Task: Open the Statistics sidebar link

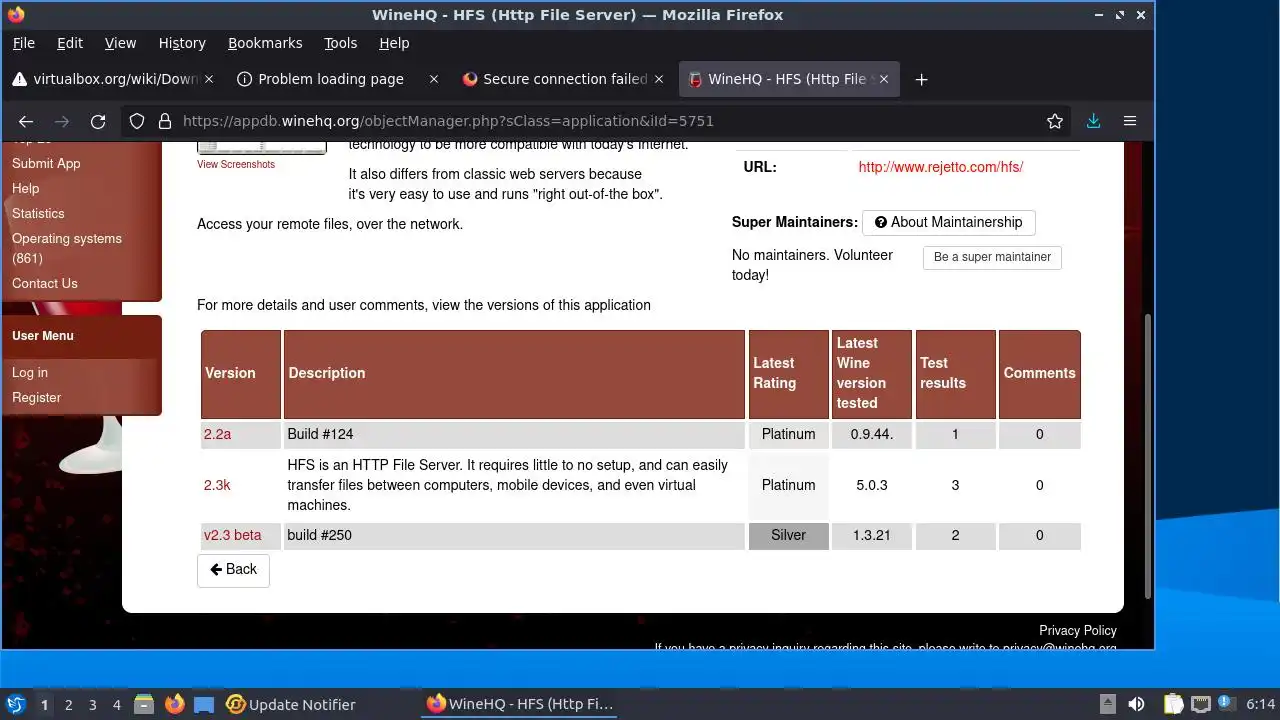Action: (x=38, y=213)
